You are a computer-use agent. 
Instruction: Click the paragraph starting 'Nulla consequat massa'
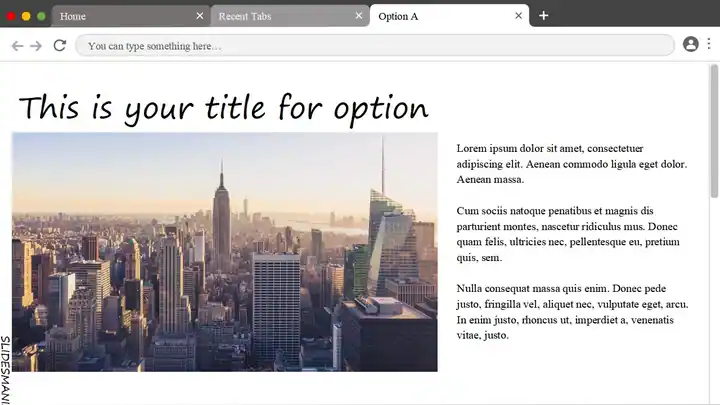(572, 312)
